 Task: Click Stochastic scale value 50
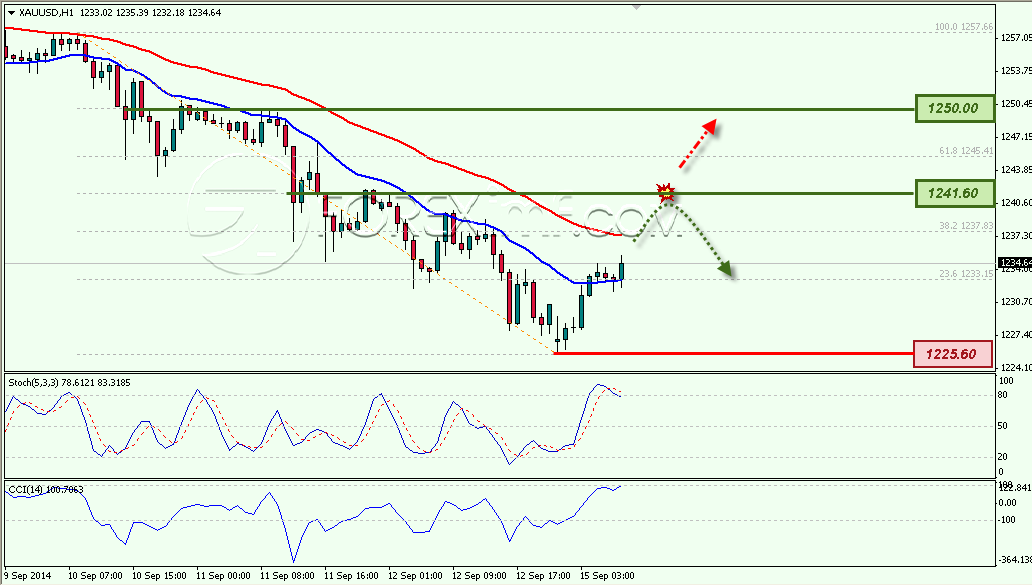click(x=1003, y=426)
